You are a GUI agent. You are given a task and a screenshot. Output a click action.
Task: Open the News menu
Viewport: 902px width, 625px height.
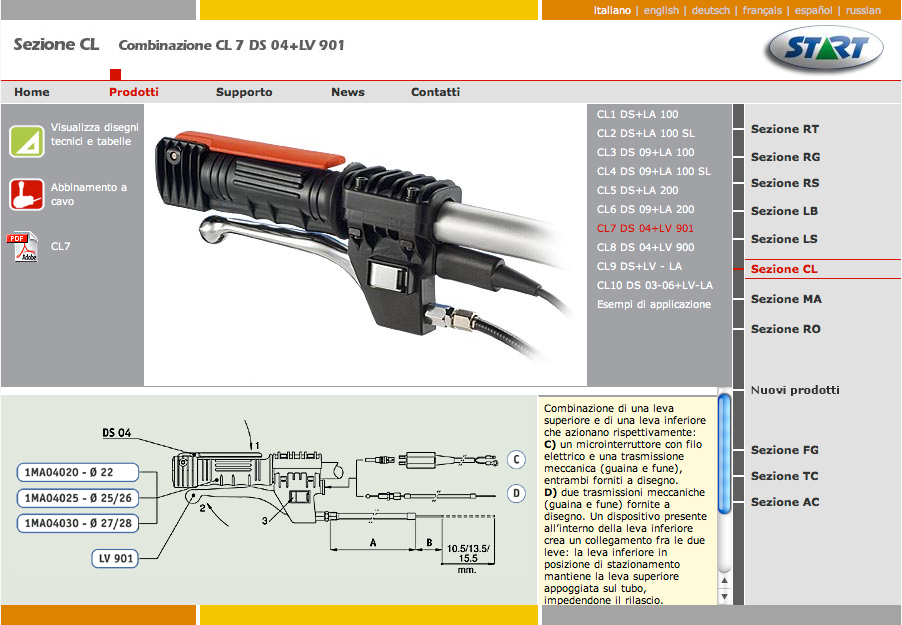347,92
